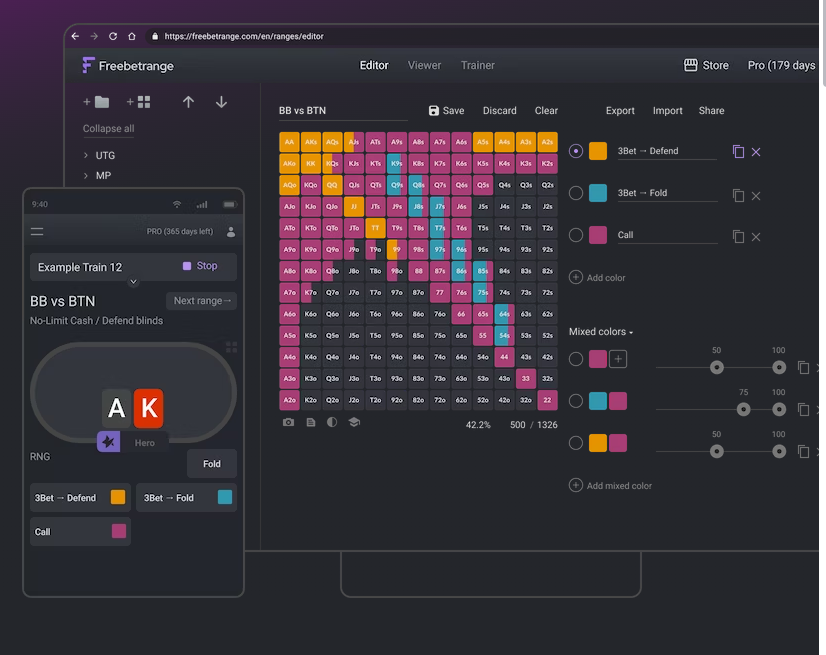Switch to the Trainer tab

tap(478, 65)
